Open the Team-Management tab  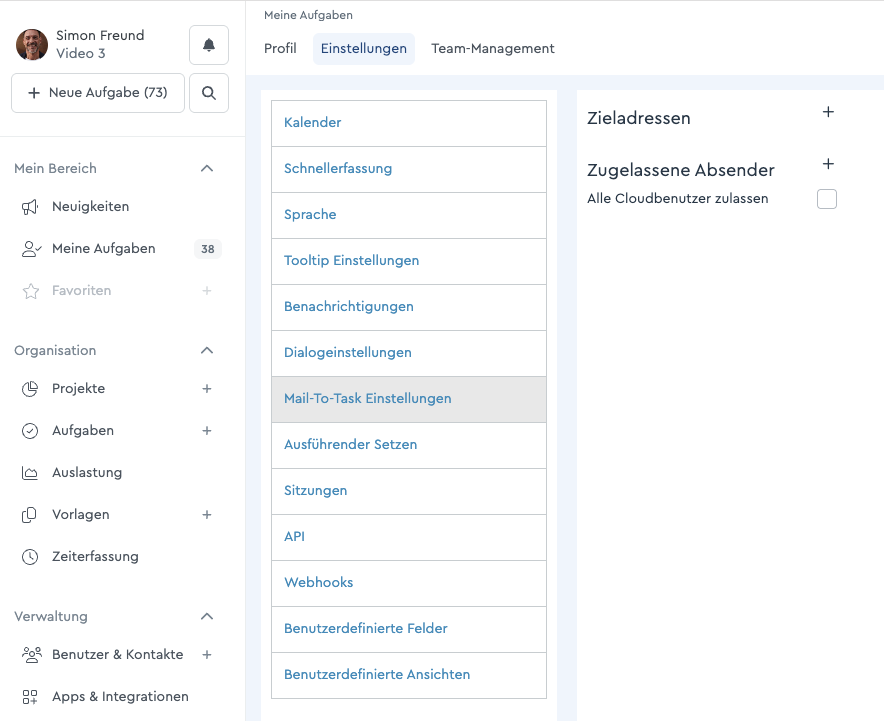[493, 48]
